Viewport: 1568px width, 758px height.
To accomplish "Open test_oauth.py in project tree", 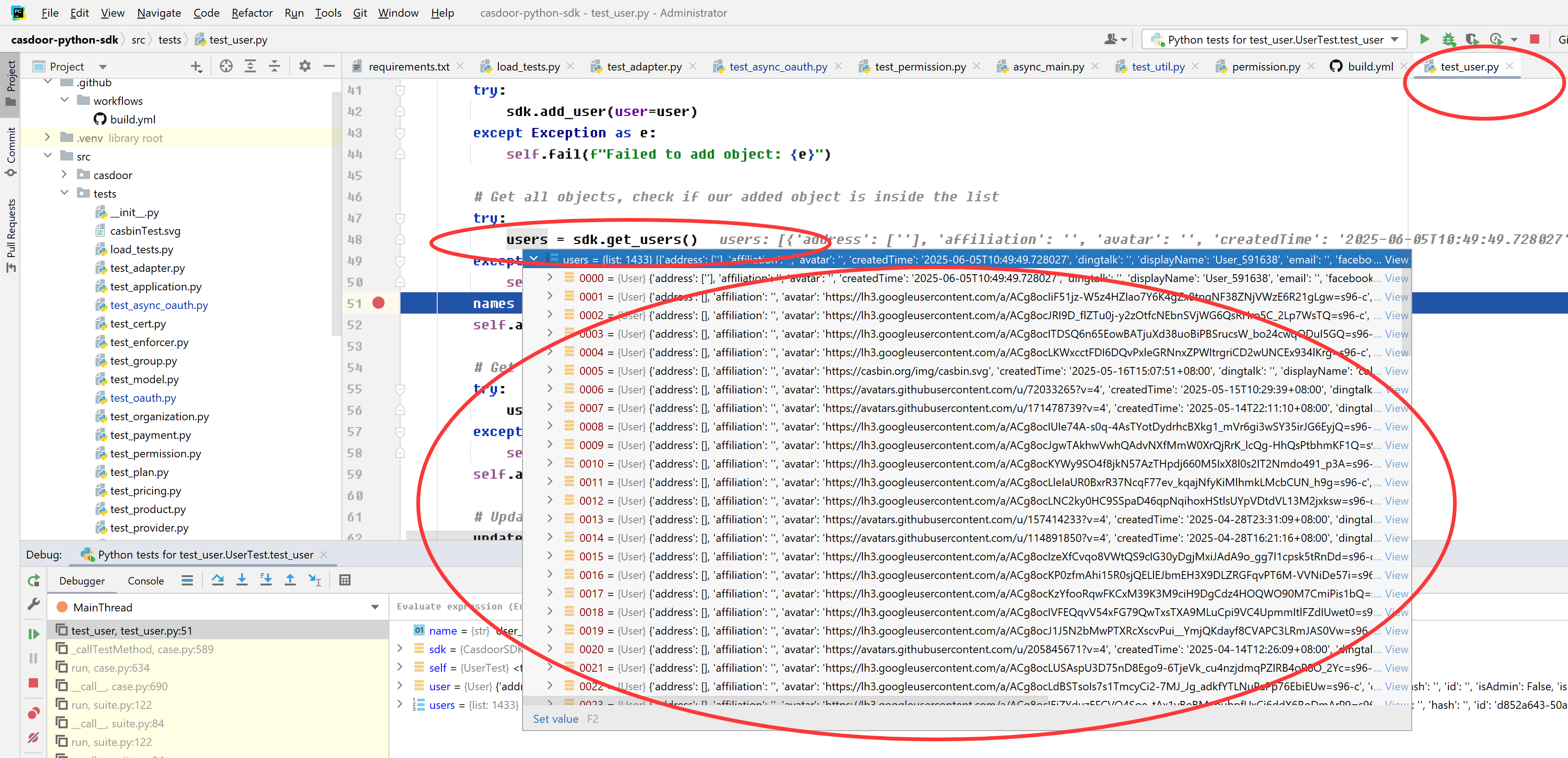I will pos(143,398).
